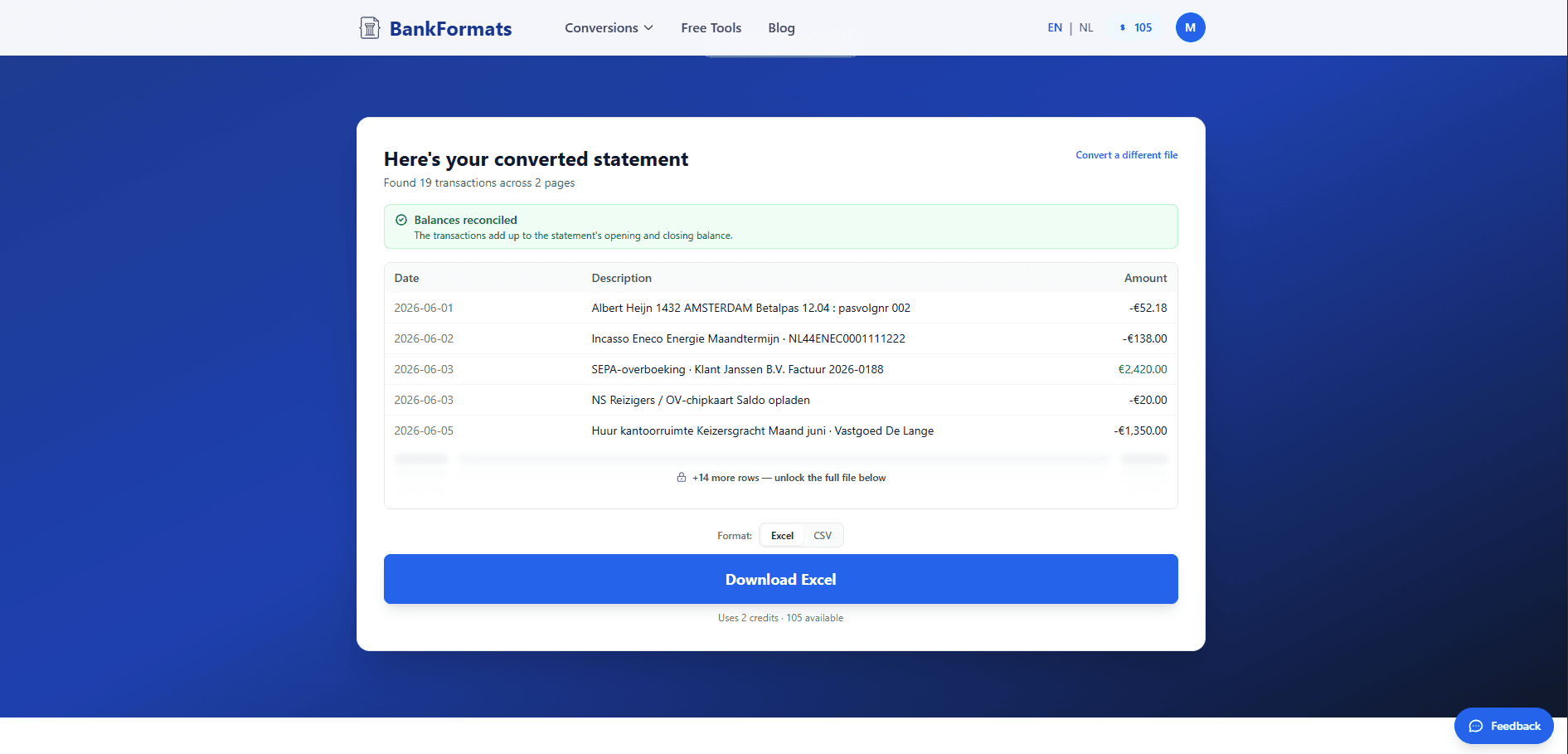
Task: Select the SEPA-overboeking Klant Janssen description
Action: [737, 369]
